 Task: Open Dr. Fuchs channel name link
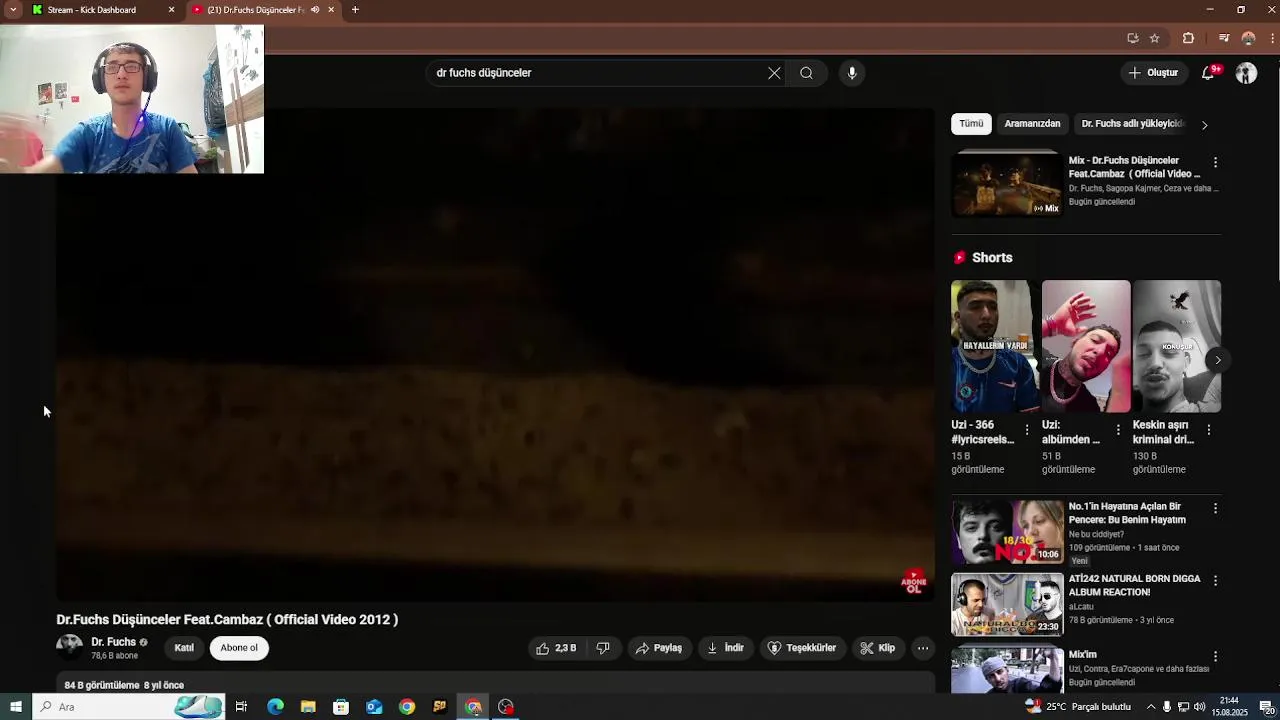coord(113,642)
